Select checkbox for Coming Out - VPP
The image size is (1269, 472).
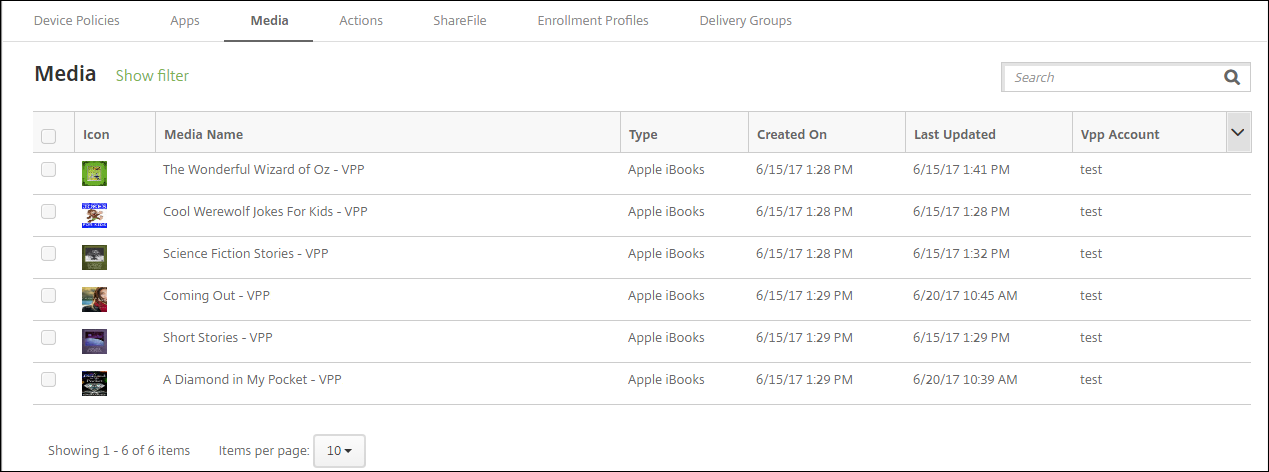[48, 296]
